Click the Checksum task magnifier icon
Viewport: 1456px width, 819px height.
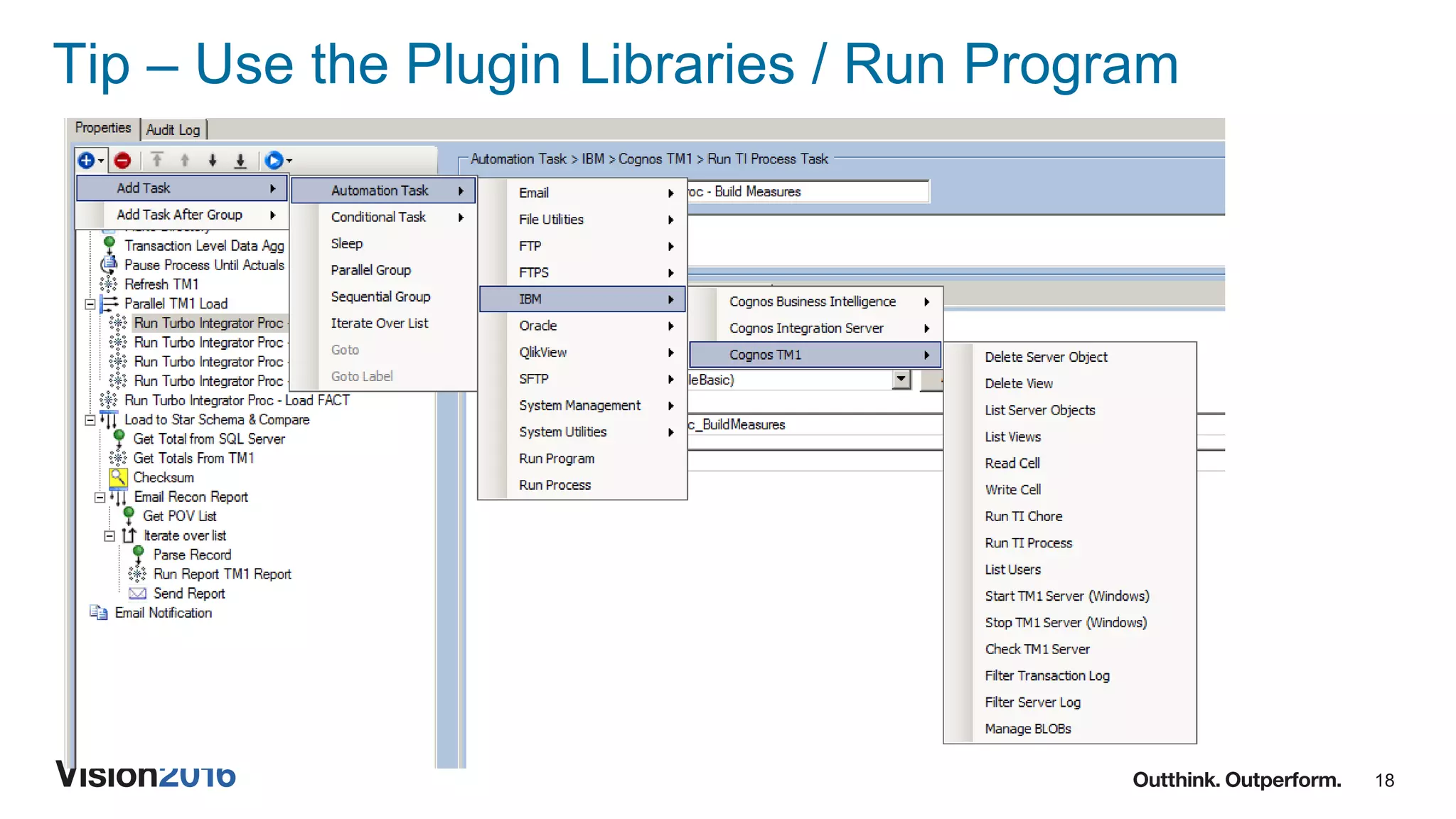tap(118, 478)
